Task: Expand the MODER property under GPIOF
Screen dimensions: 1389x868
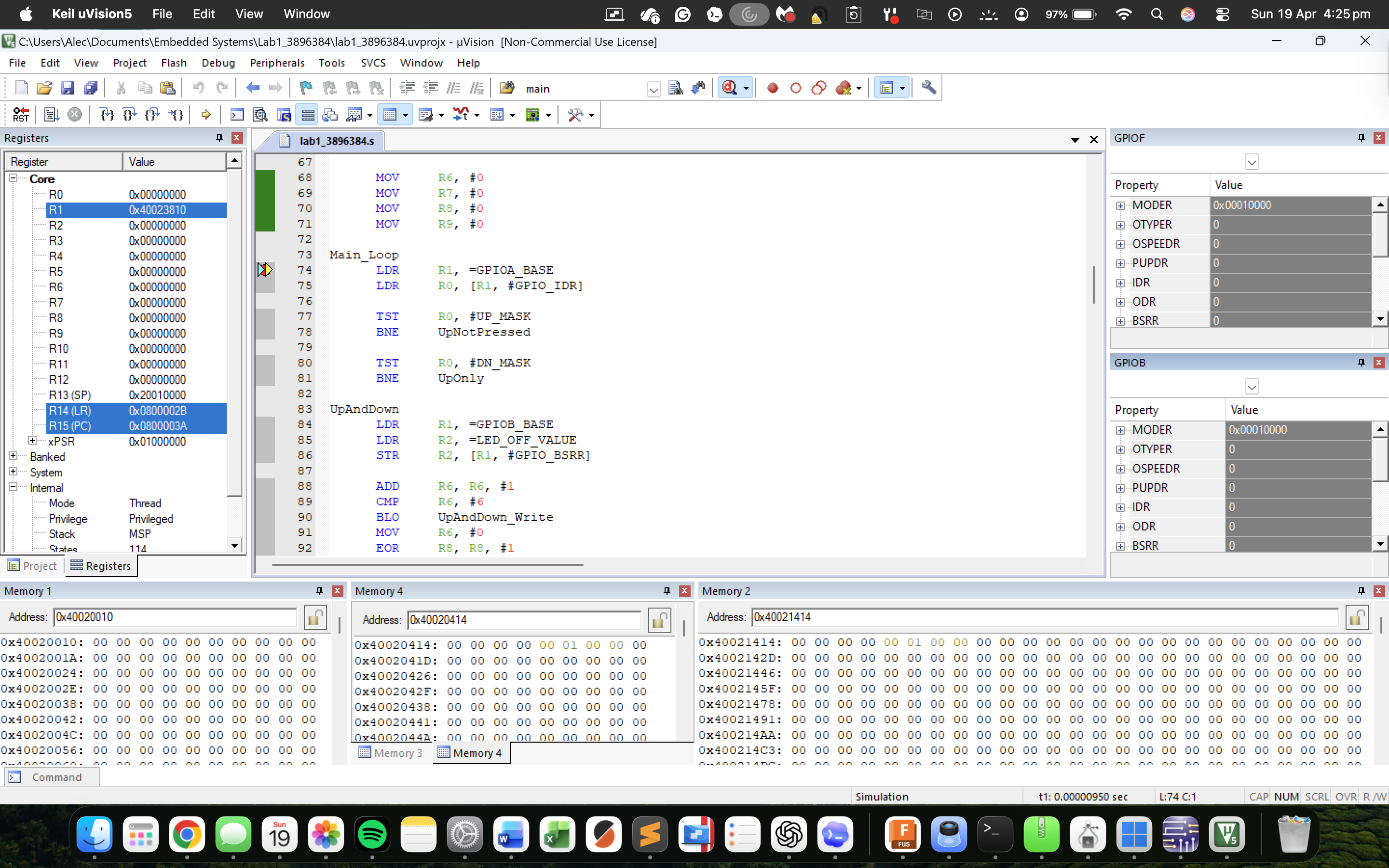Action: 1121,205
